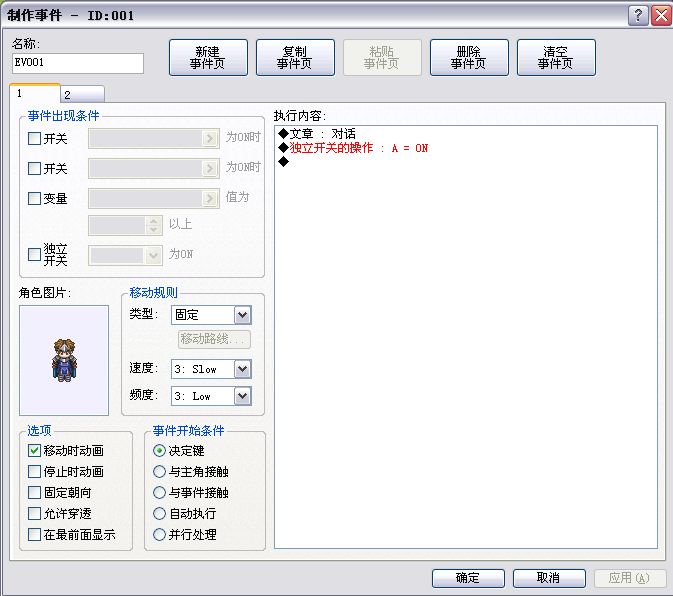Click the 新建事件页 button
The height and width of the screenshot is (596, 673).
point(208,57)
